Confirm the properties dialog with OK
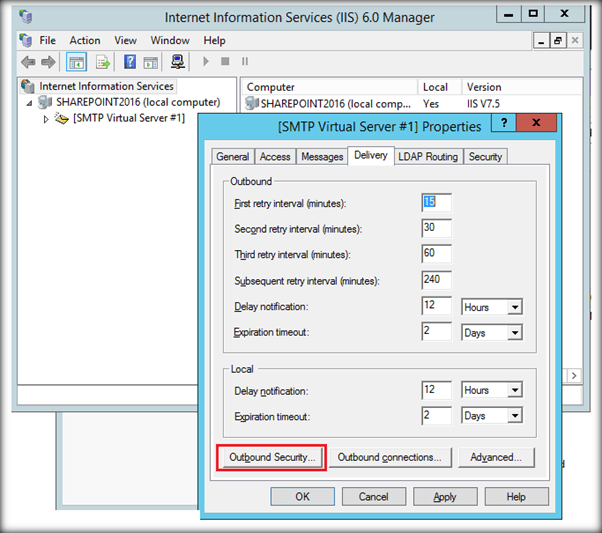Viewport: 602px width, 533px height. [303, 497]
